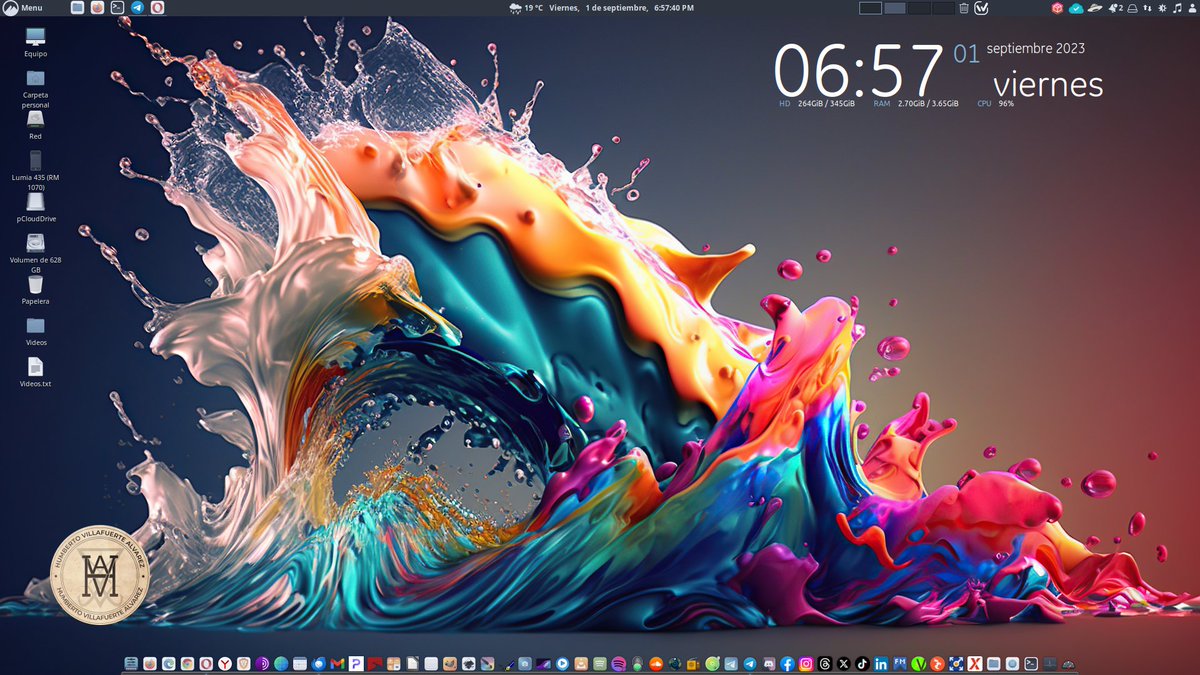The image size is (1200, 675).
Task: Open X (Twitter) from the dock
Action: [x=843, y=663]
